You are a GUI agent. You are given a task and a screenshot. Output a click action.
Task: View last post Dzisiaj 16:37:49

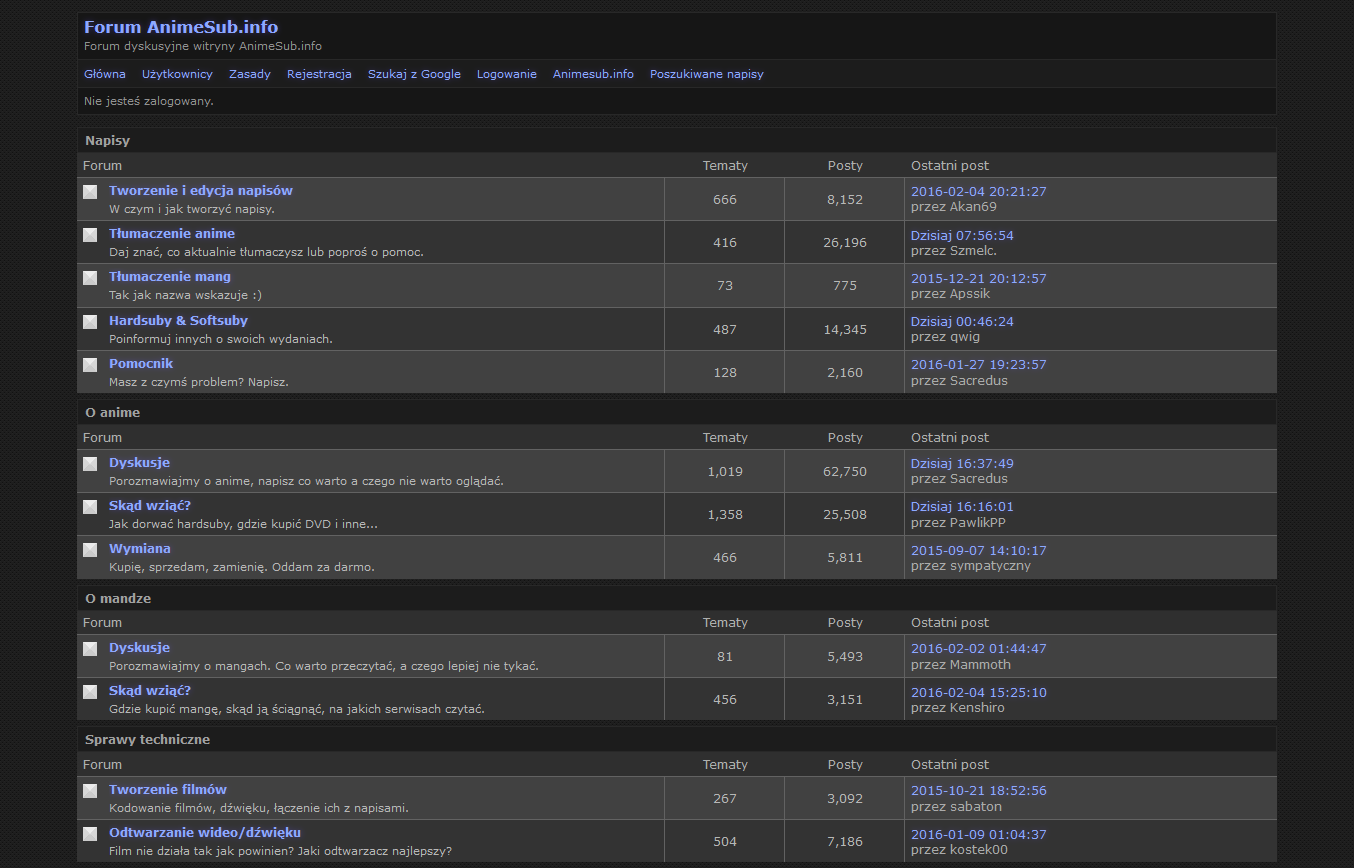pyautogui.click(x=962, y=464)
